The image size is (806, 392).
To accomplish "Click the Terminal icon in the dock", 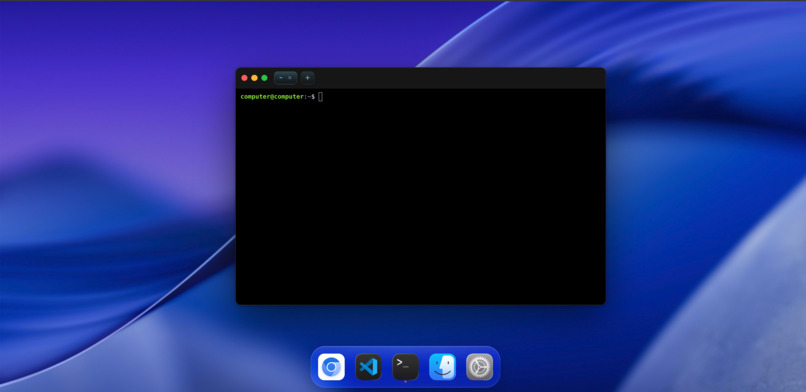I will [406, 367].
